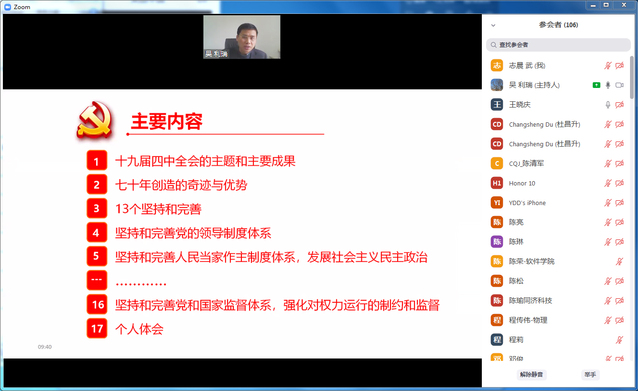Click muted mic icon for 陈松
Viewport: 638px width, 391px height.
click(x=607, y=281)
